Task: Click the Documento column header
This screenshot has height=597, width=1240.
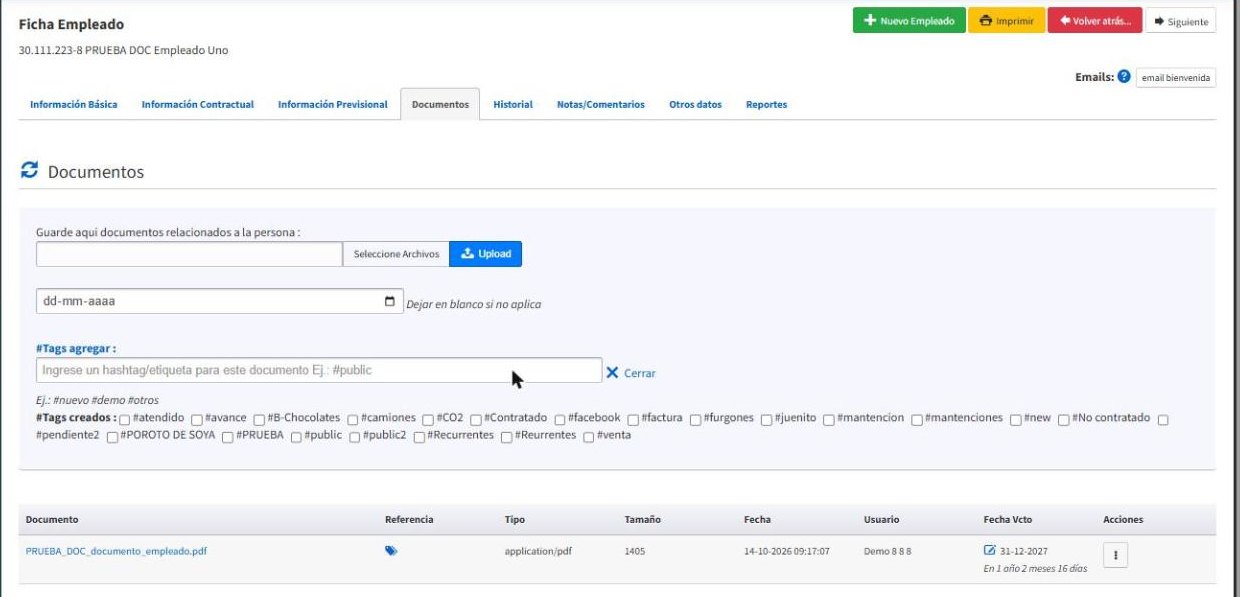Action: coord(52,520)
